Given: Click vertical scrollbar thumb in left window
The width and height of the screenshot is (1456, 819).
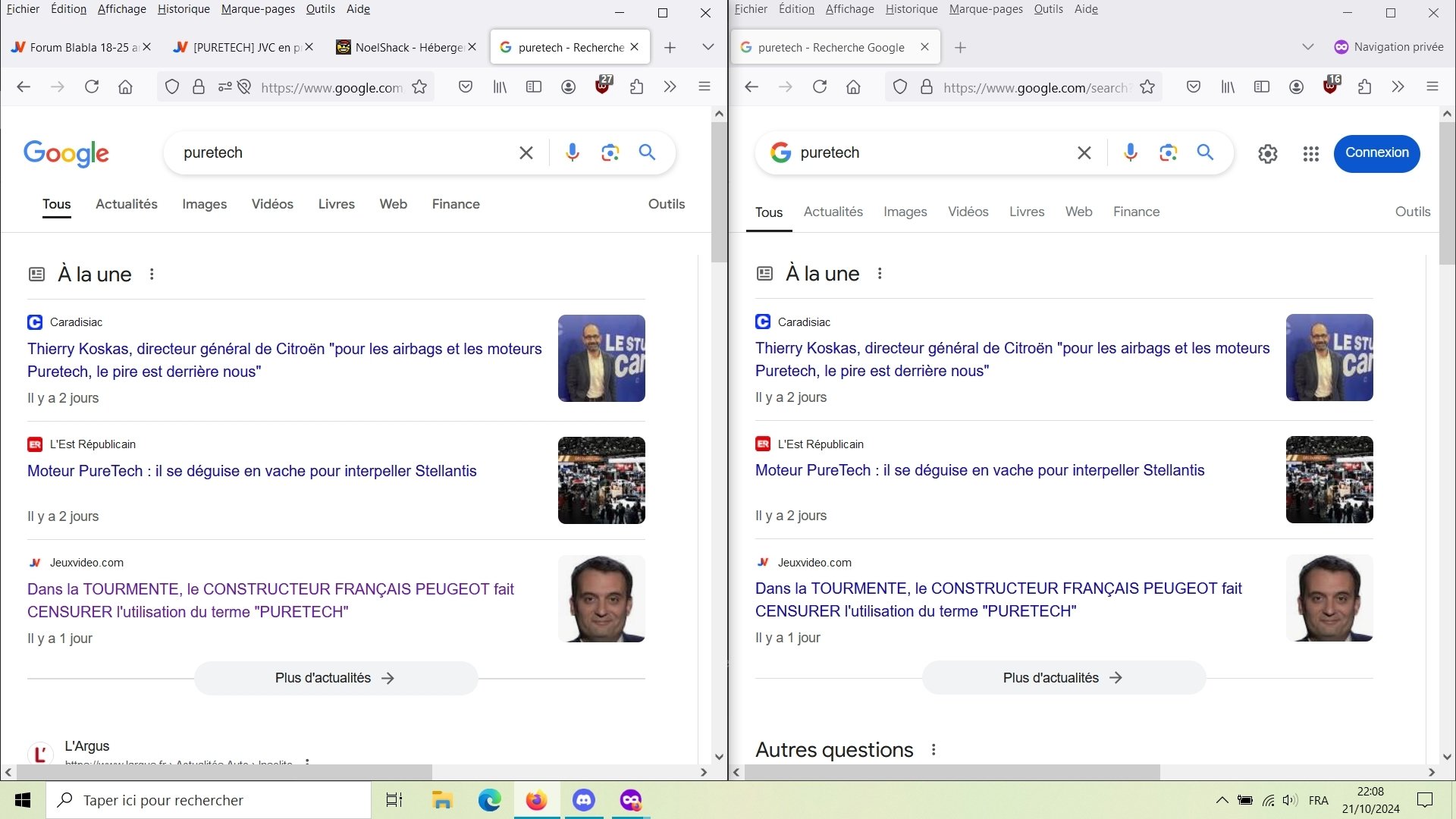Looking at the screenshot, I should pos(719,192).
